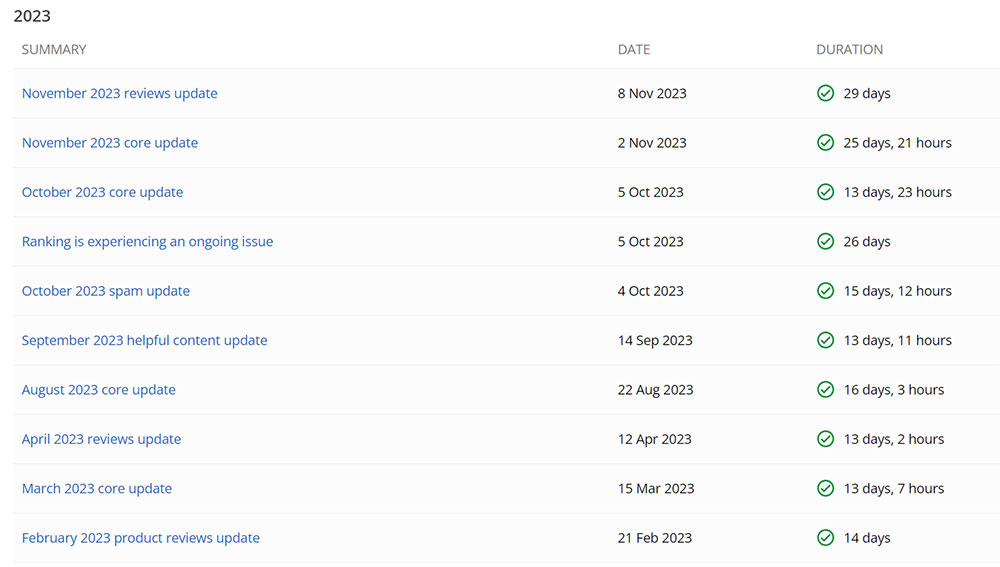Image resolution: width=1000 pixels, height=567 pixels.
Task: Click resolved checkmark icon beside 29 days
Action: pos(825,93)
